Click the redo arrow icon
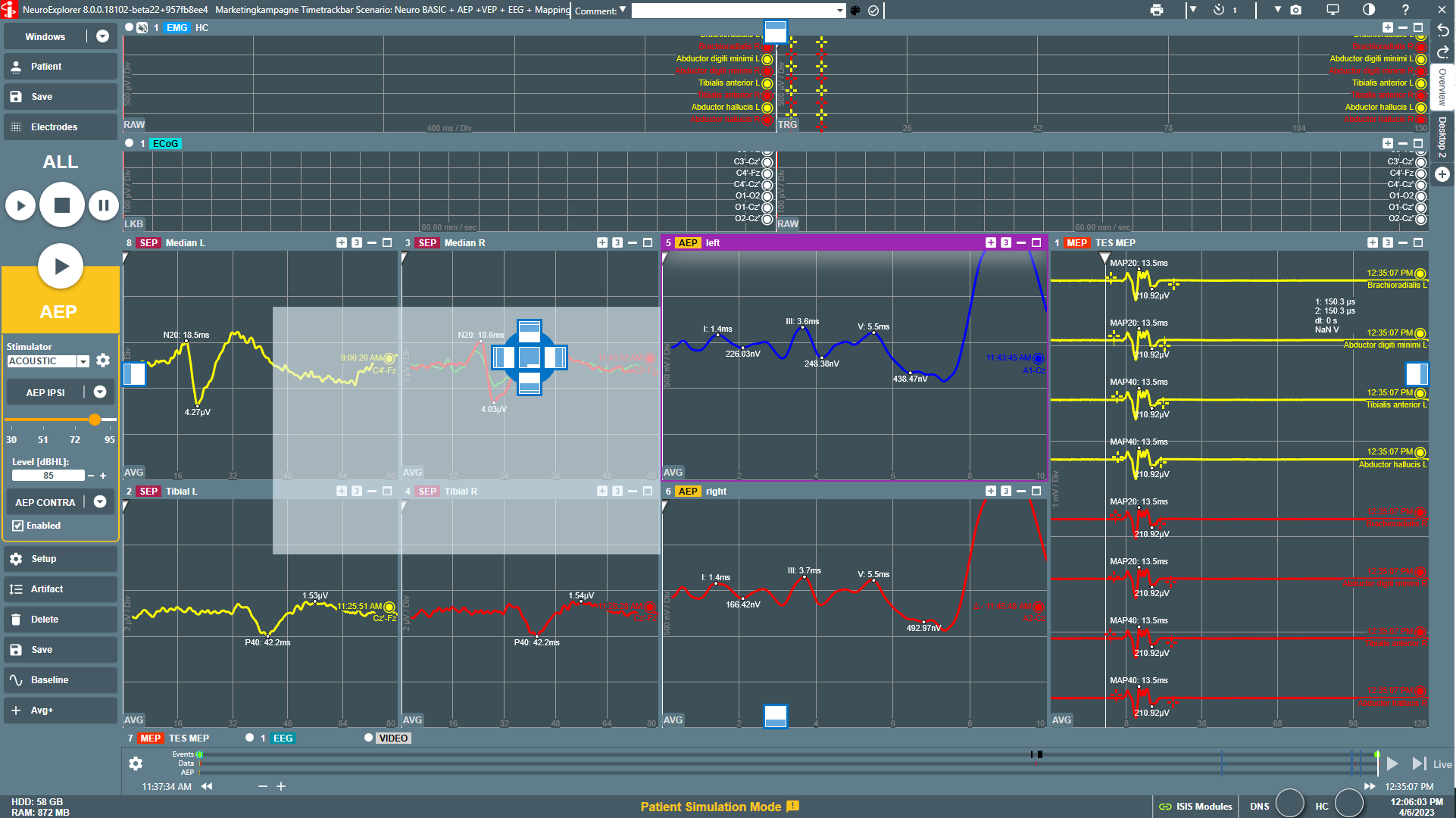The height and width of the screenshot is (818, 1456). pyautogui.click(x=1443, y=52)
